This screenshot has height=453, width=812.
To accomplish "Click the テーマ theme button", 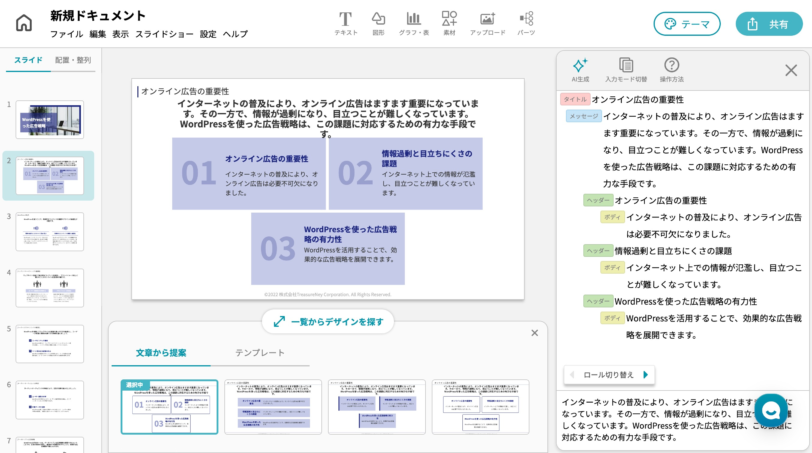I will pyautogui.click(x=687, y=24).
